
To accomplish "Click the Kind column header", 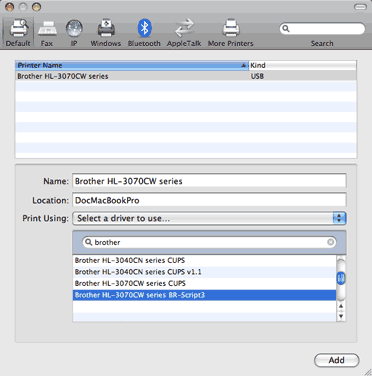I will coord(303,65).
